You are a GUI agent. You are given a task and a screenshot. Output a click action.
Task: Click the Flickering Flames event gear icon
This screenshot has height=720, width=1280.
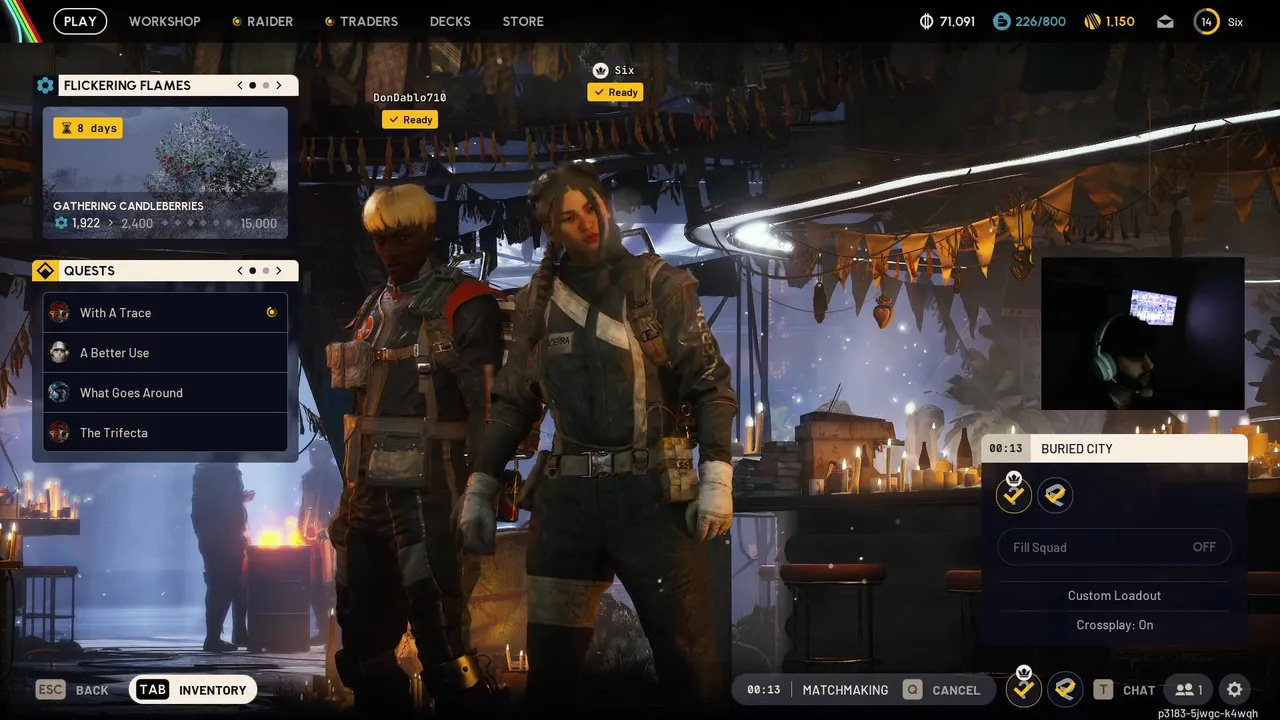tap(45, 85)
